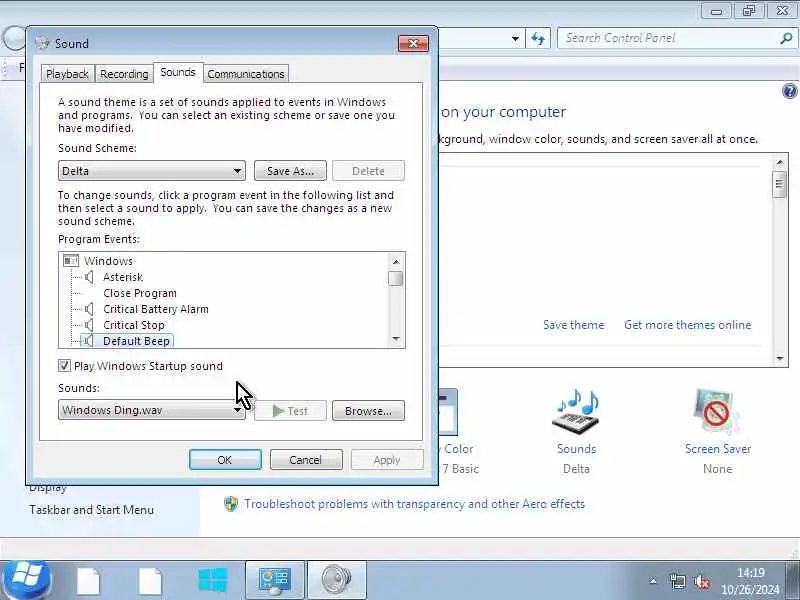Click the Save As... button

tap(290, 171)
